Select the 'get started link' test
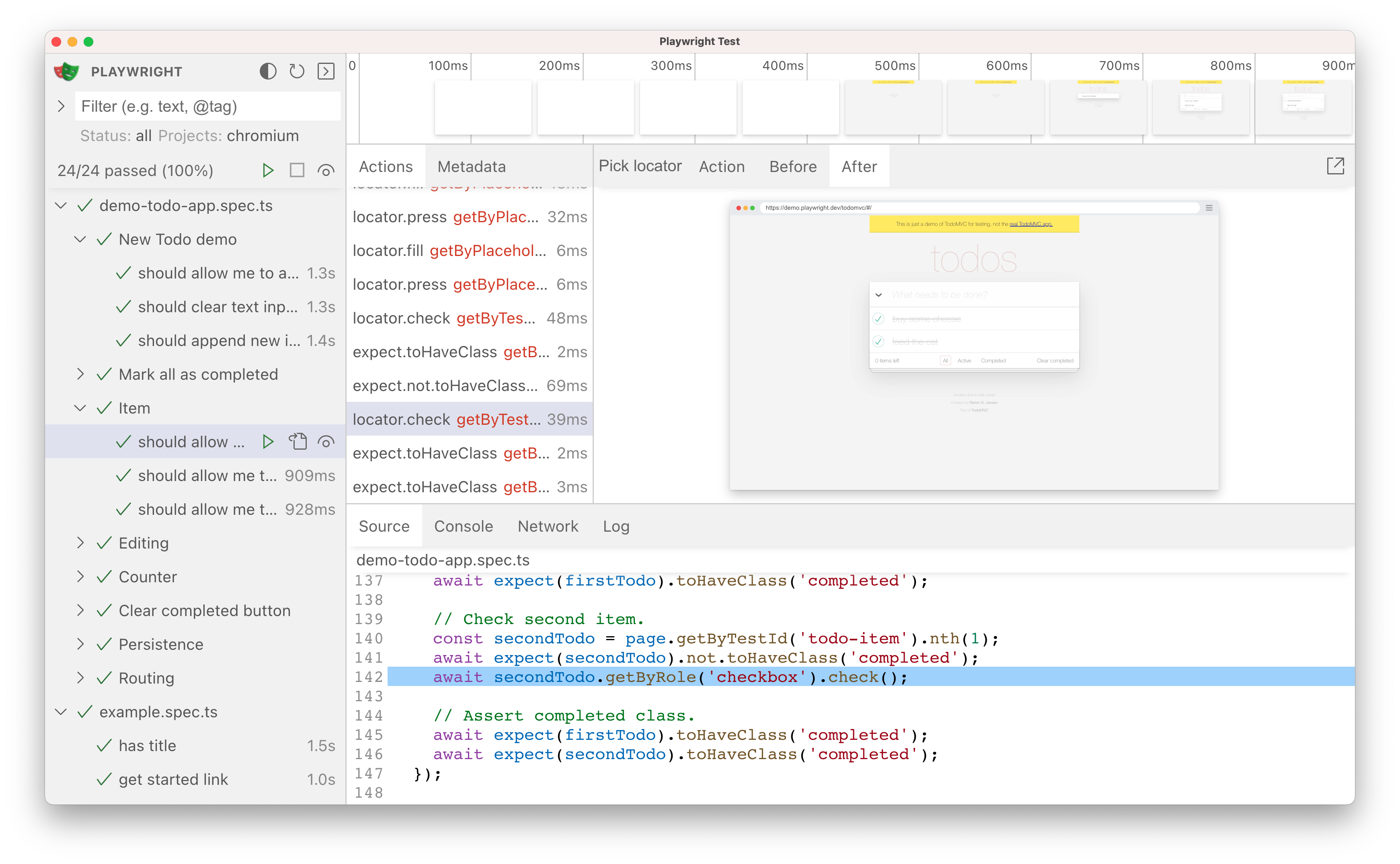Image resolution: width=1400 pixels, height=864 pixels. [195, 780]
